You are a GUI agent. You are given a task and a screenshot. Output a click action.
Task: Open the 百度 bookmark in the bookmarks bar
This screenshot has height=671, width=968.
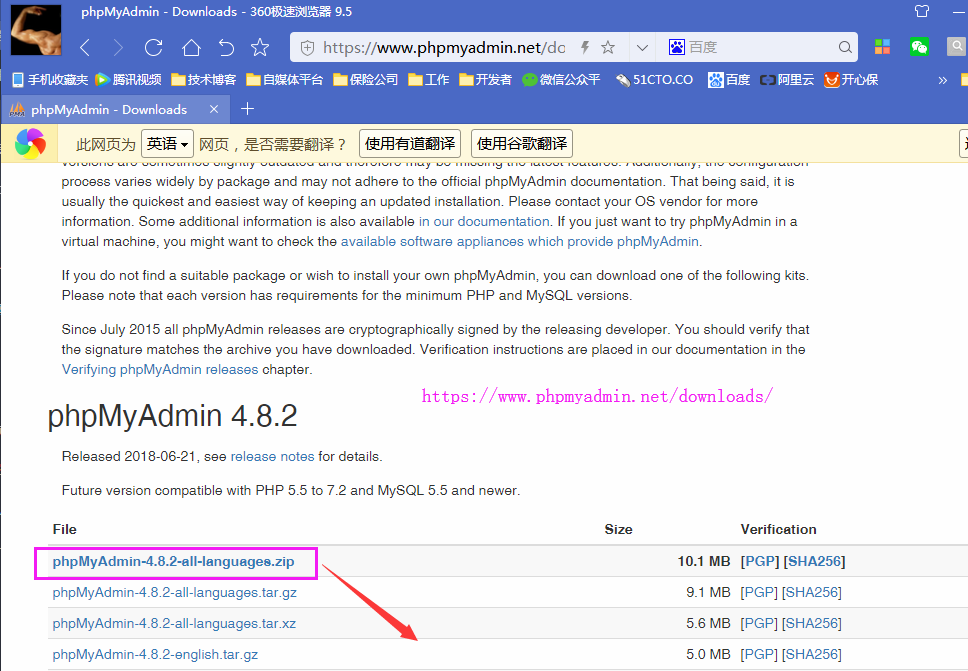click(x=729, y=80)
